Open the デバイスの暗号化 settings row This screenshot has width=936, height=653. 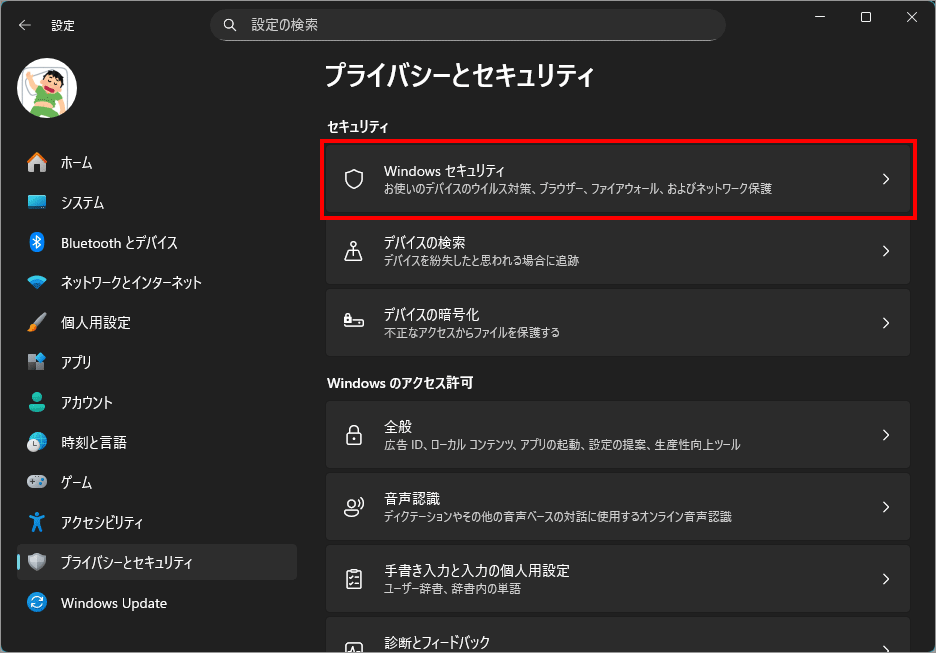(617, 323)
